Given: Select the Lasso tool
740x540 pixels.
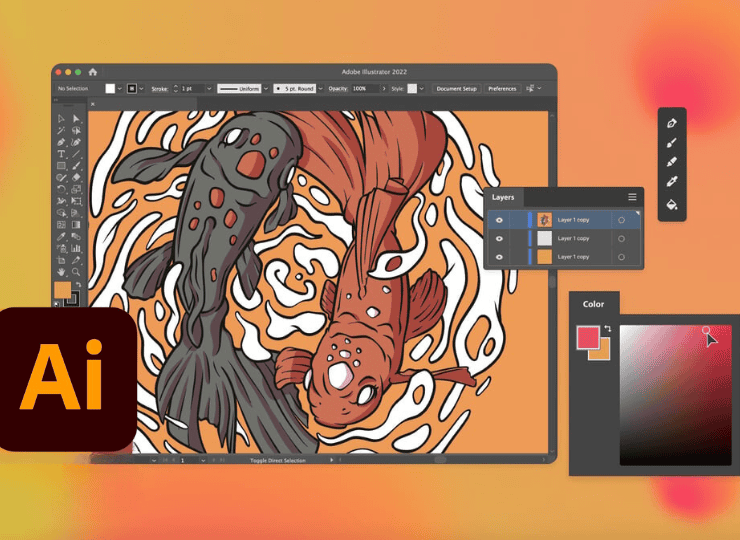Looking at the screenshot, I should [76, 130].
